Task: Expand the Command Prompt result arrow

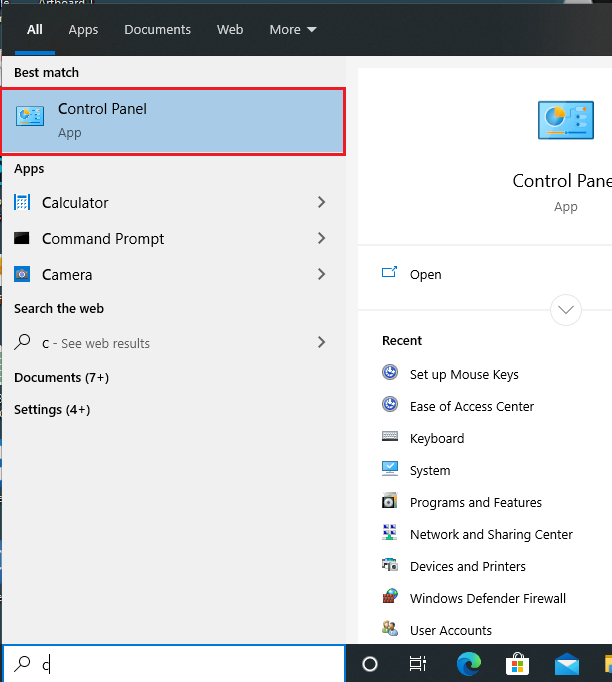Action: coord(321,238)
